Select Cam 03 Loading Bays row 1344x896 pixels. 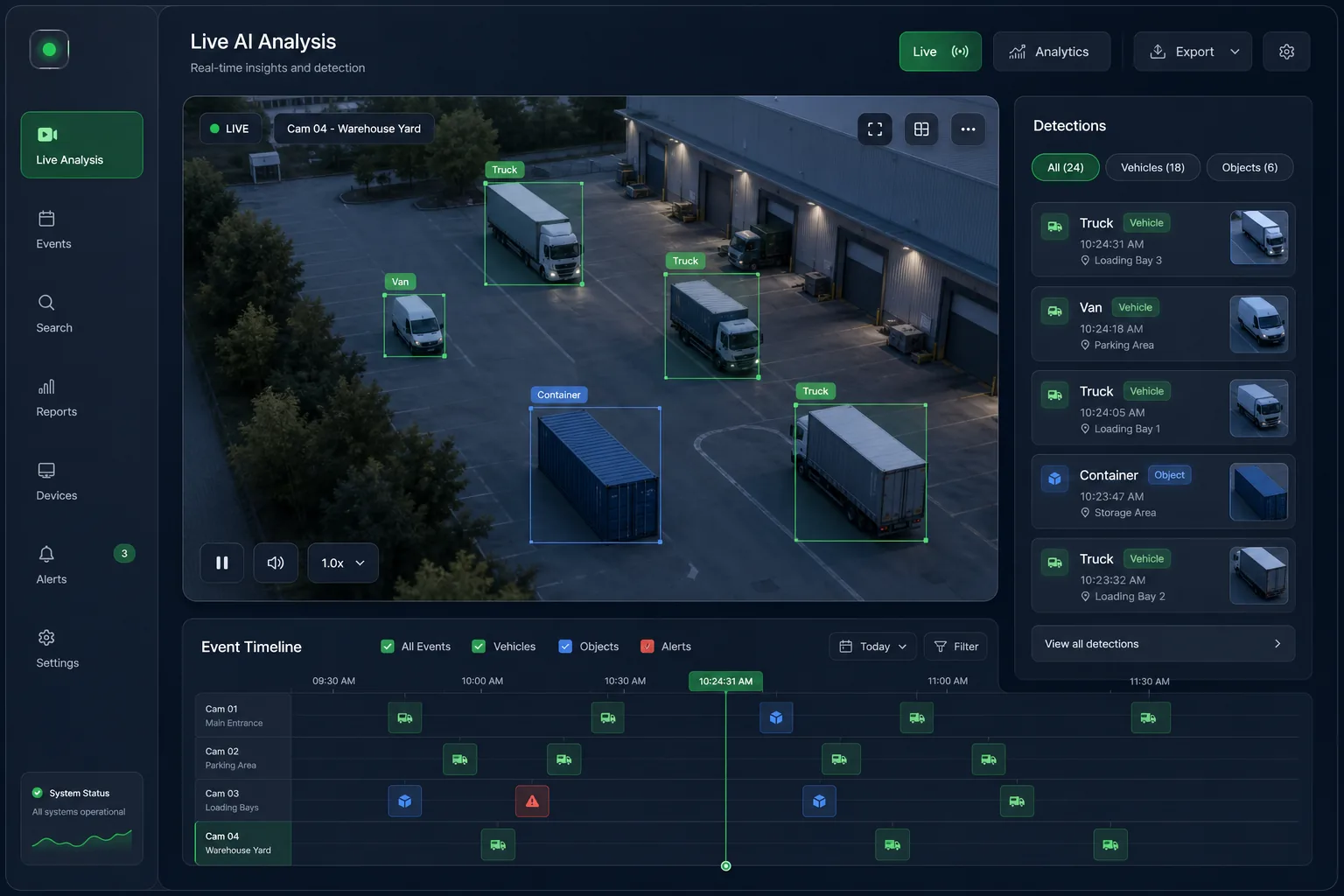click(243, 800)
